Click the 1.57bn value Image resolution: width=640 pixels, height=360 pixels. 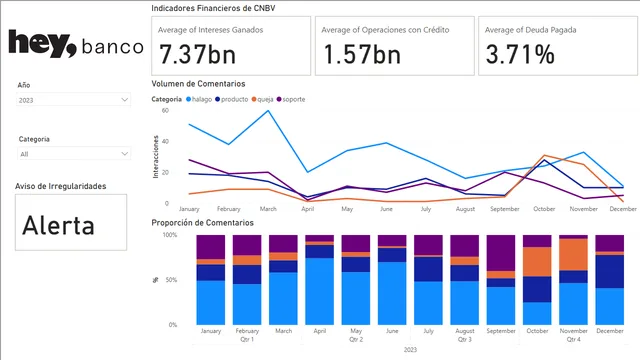coord(362,54)
